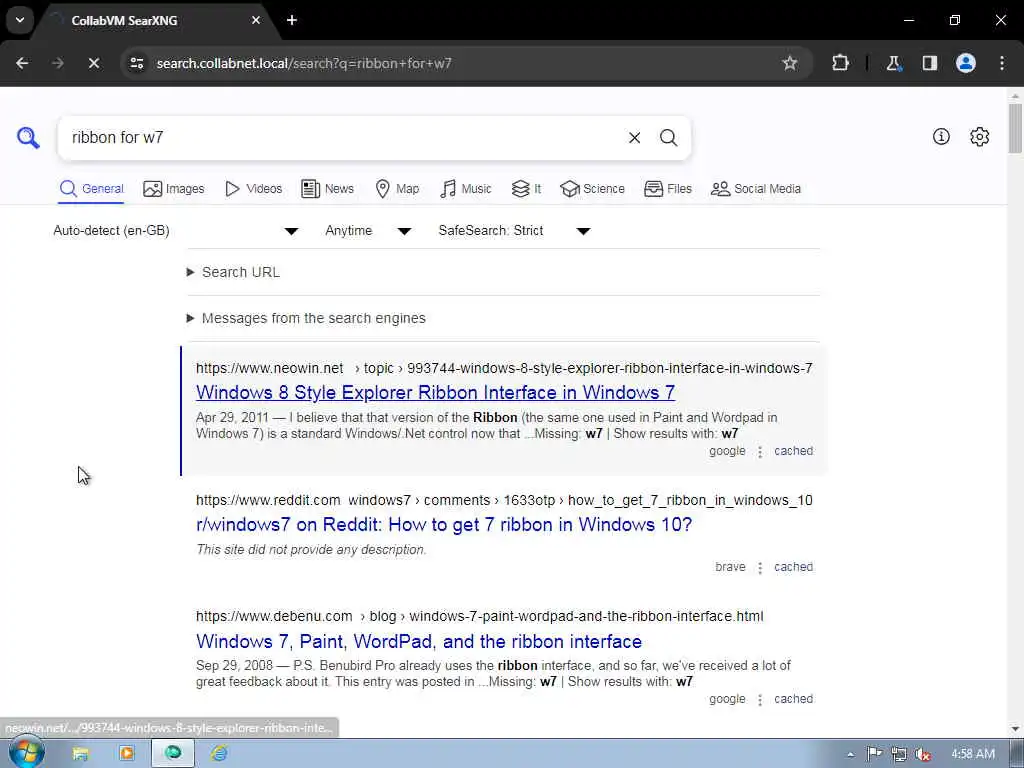Open site information icon in address bar

click(x=136, y=63)
